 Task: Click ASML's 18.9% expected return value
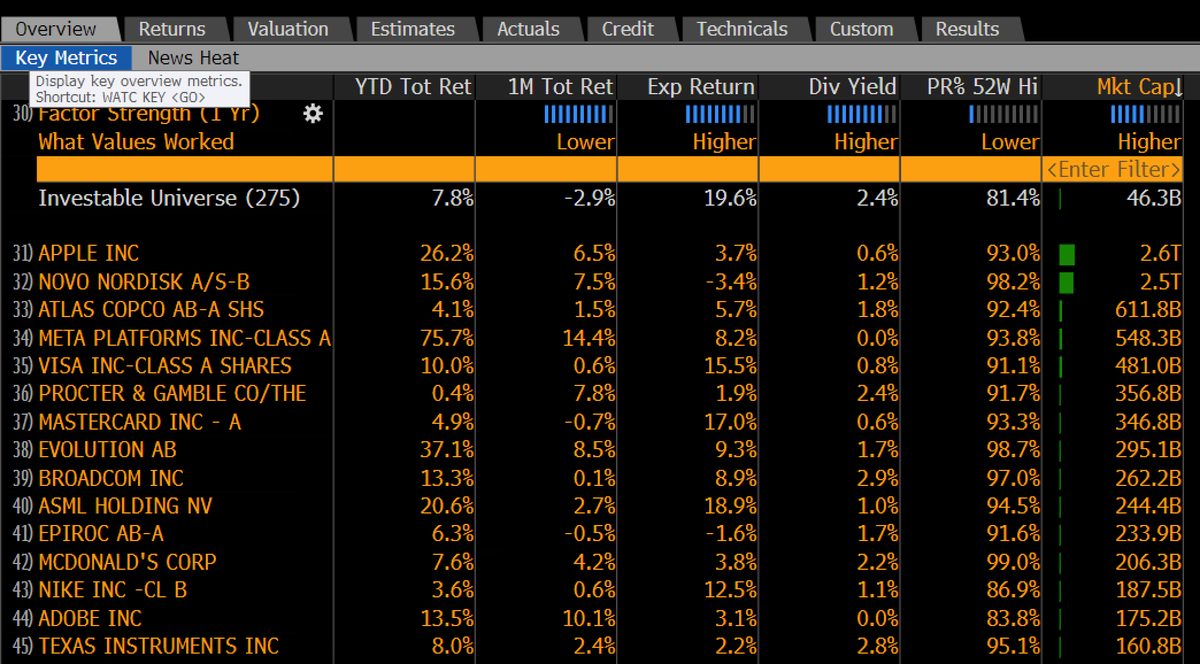point(730,506)
